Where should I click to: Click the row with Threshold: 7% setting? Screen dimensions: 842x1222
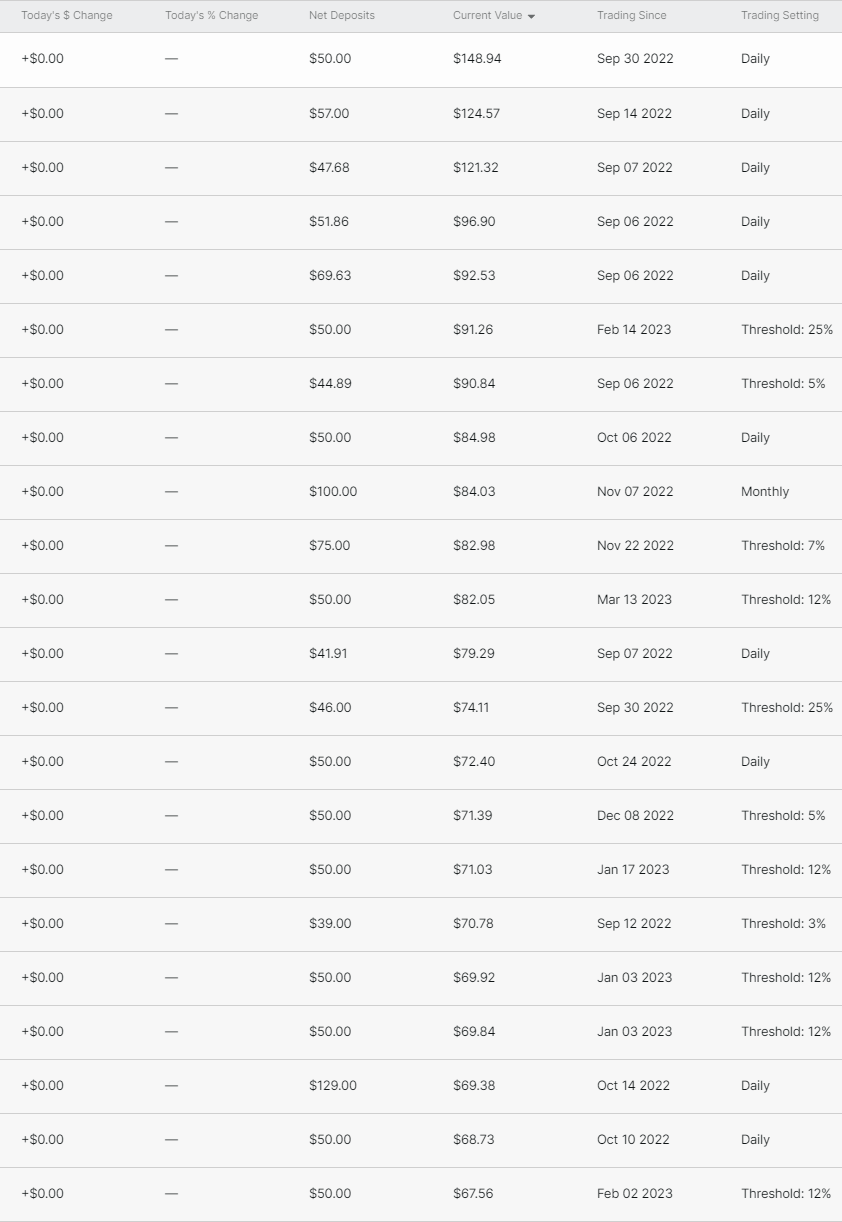(421, 546)
